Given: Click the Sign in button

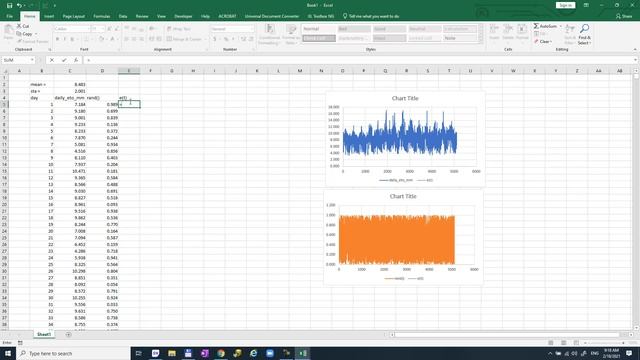Looking at the screenshot, I should [565, 5].
